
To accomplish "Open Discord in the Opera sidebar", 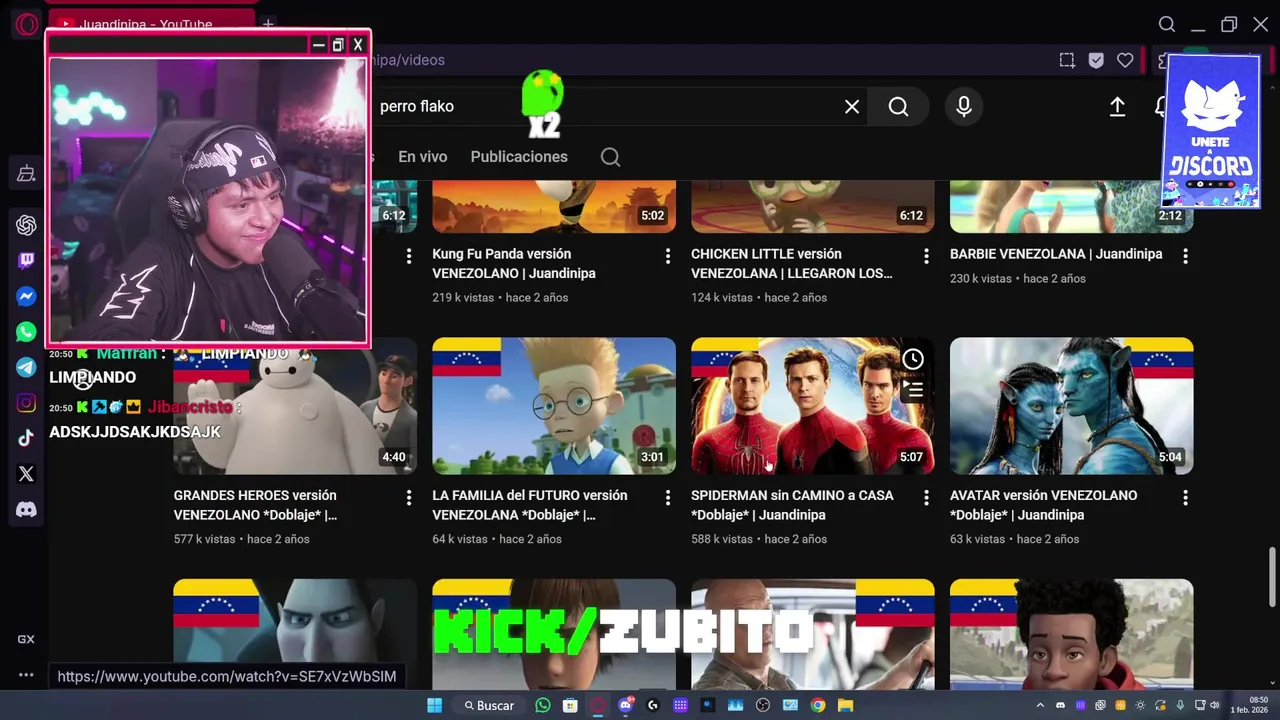I will click(26, 510).
